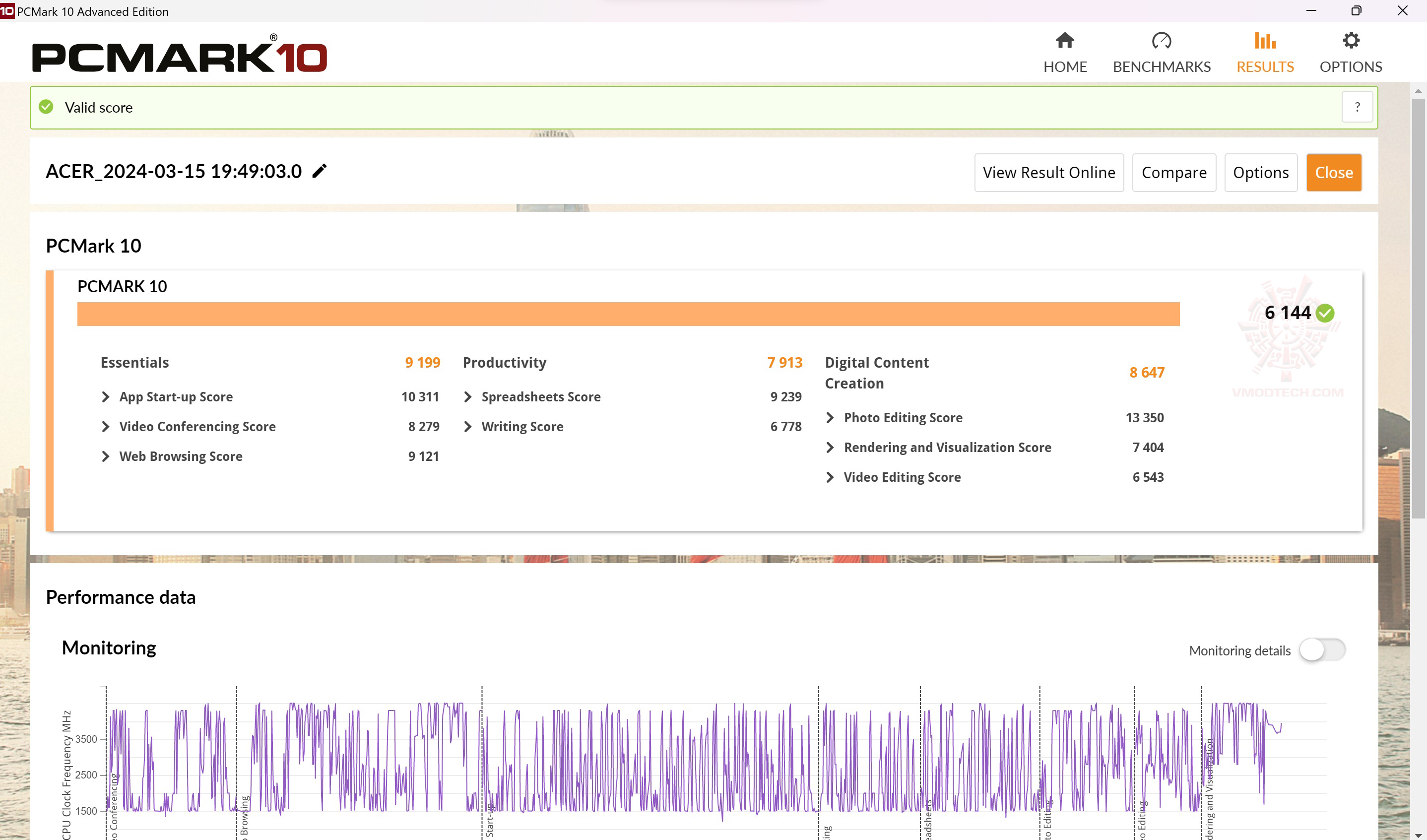The height and width of the screenshot is (840, 1427).
Task: Open Options via the gear icon
Action: coord(1351,41)
